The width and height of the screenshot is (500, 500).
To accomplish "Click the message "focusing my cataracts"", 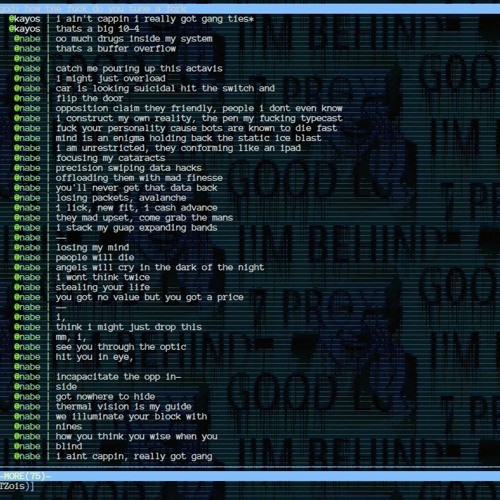I will tap(110, 158).
